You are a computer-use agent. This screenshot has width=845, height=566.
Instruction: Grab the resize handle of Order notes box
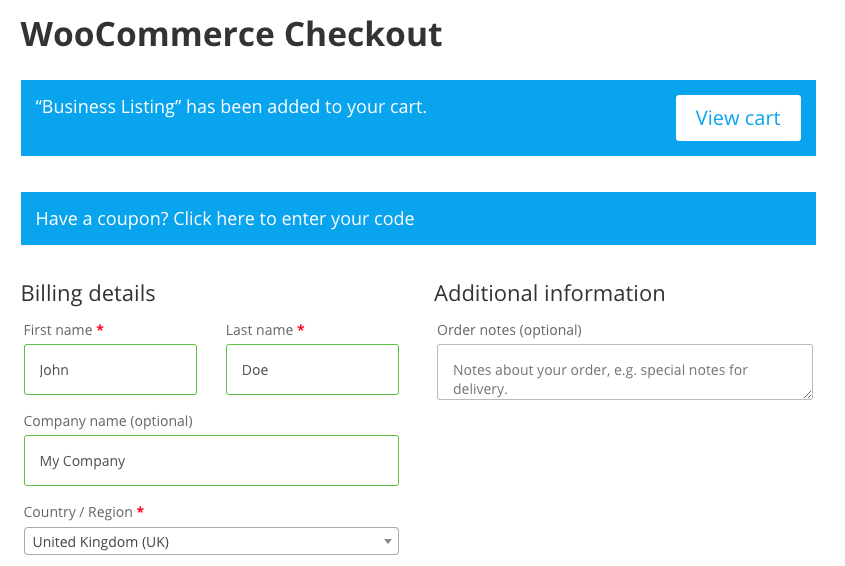[x=807, y=395]
